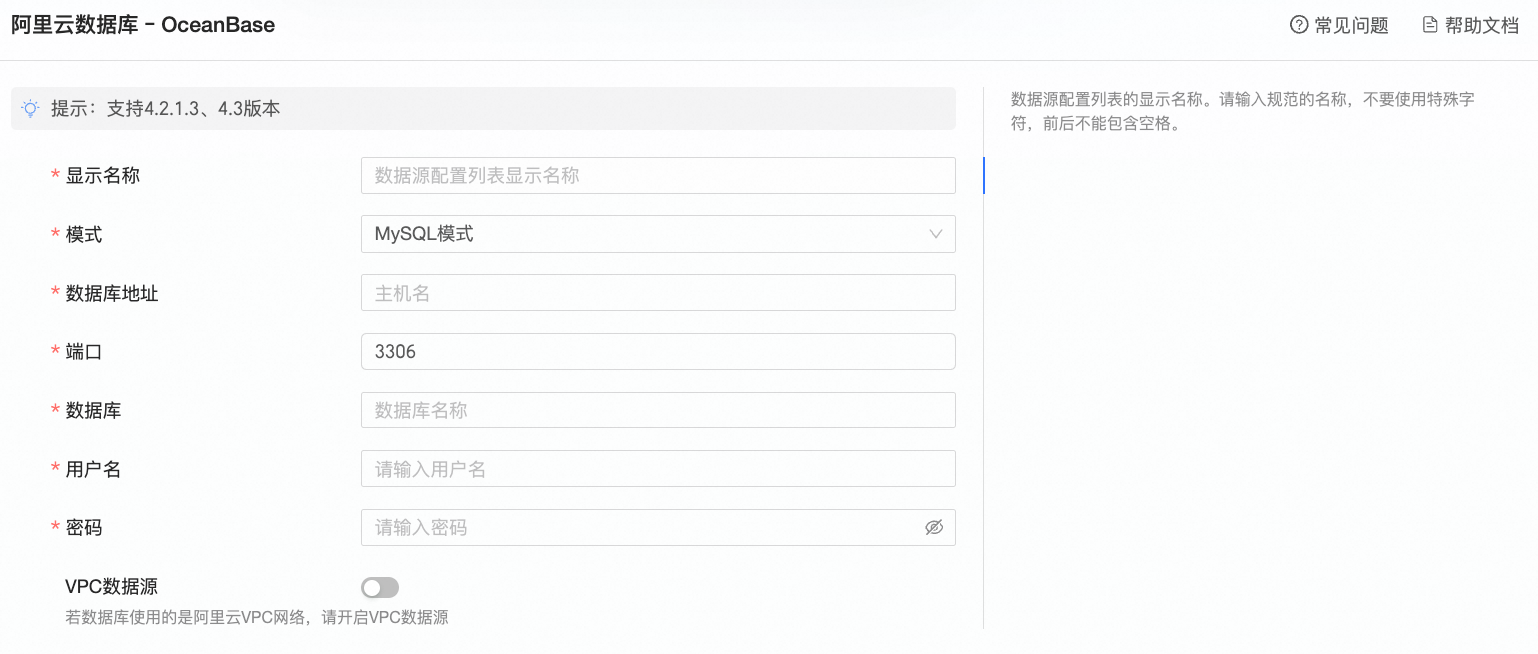
Task: Enable the VPC数据源 switch
Action: click(380, 587)
